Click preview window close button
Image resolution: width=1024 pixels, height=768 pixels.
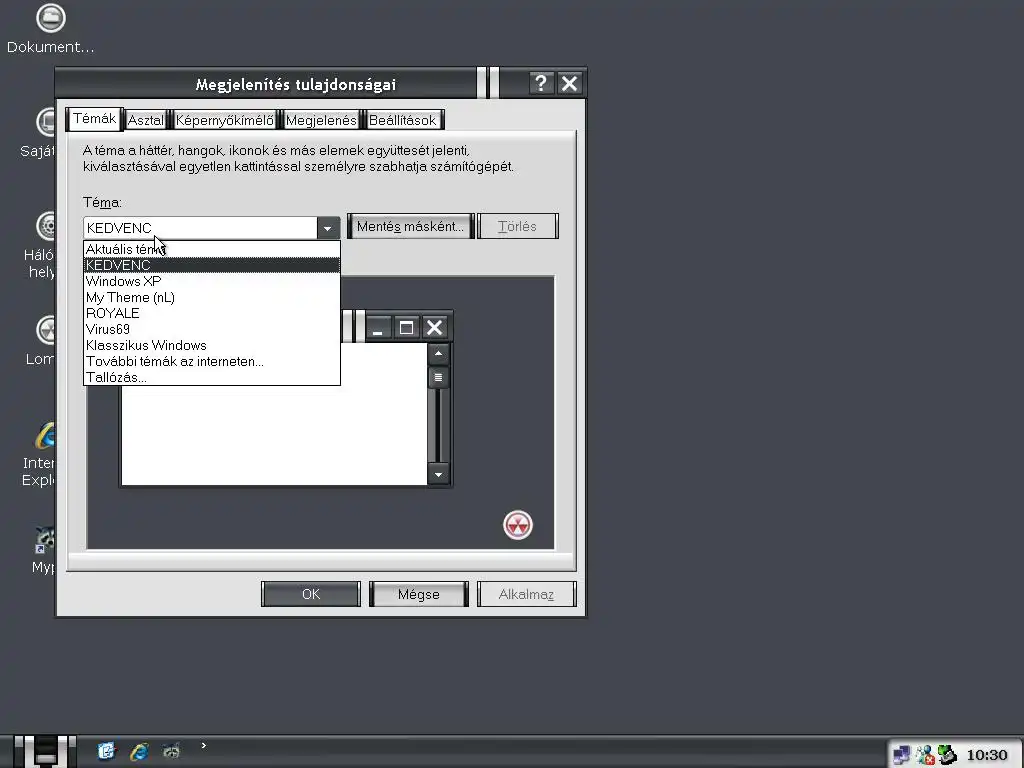[x=435, y=328]
